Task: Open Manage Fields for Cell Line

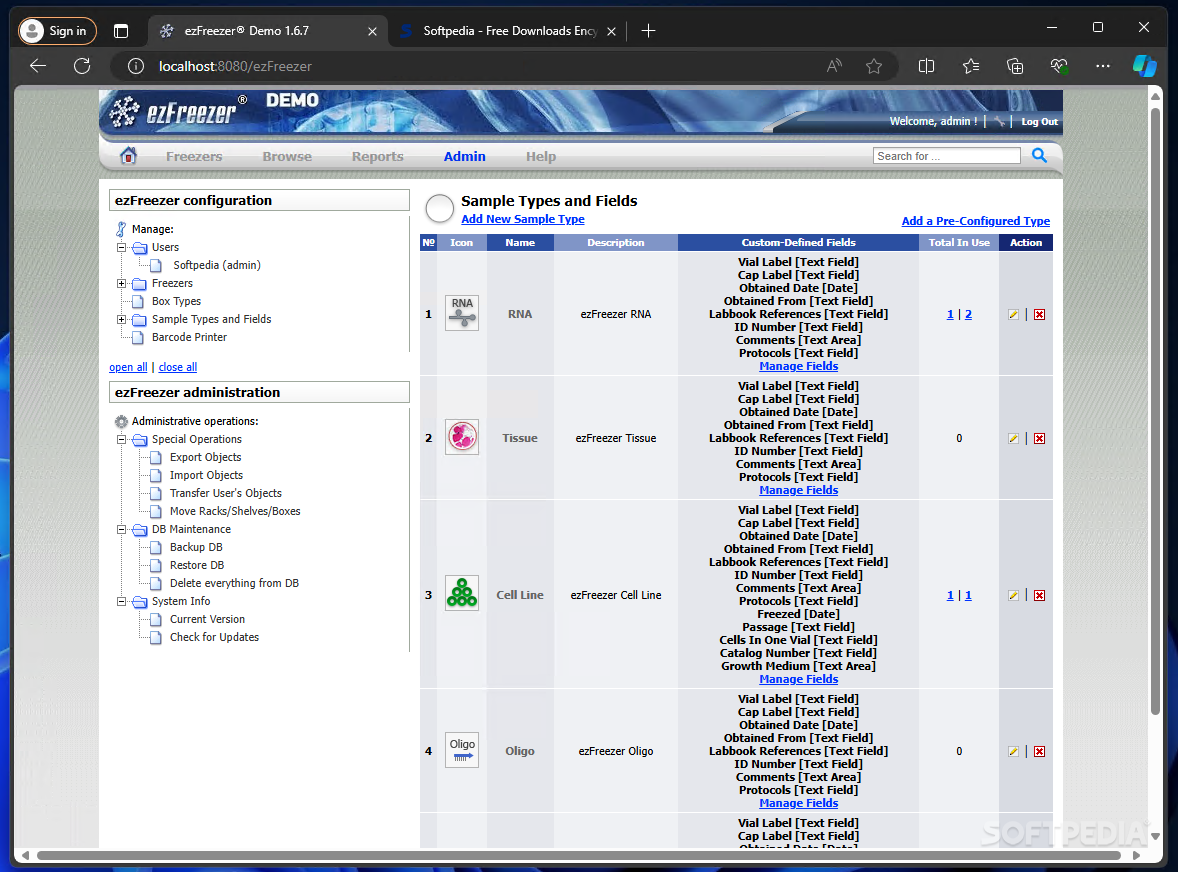Action: (x=799, y=680)
